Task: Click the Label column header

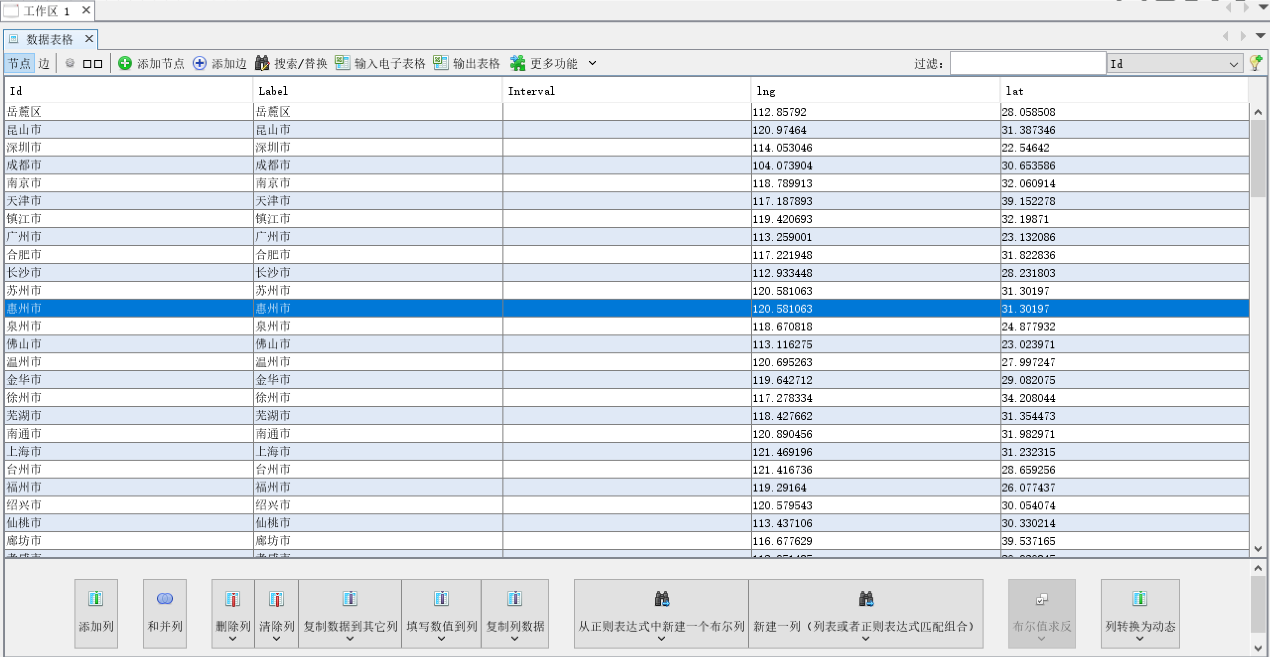Action: (378, 91)
